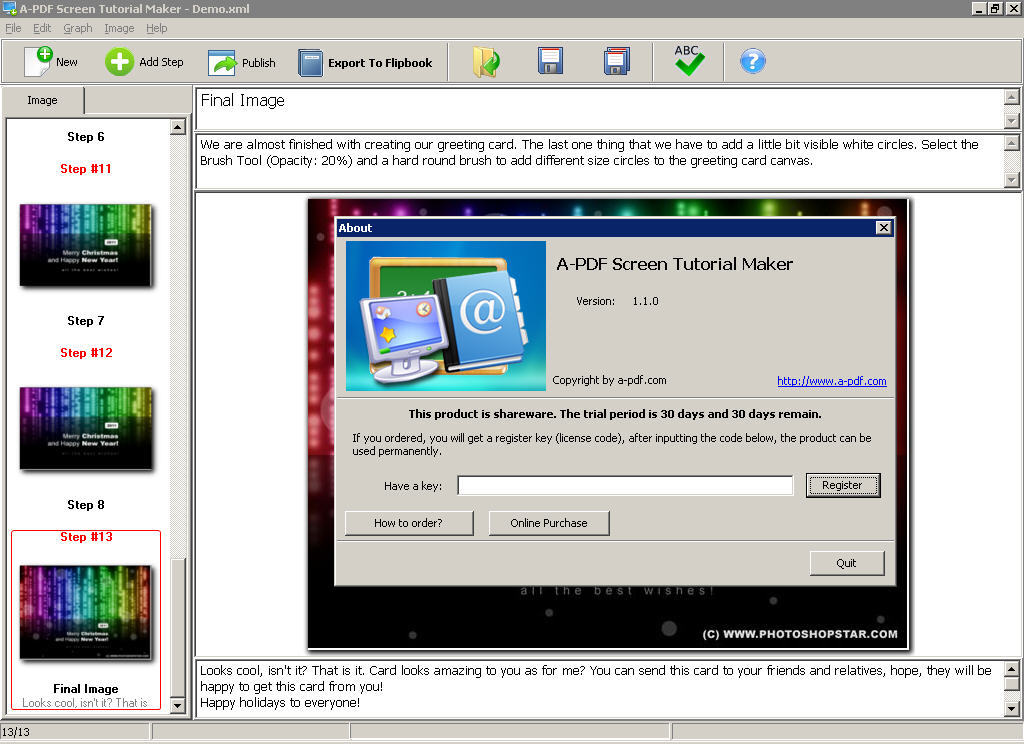Open help with the blue question mark icon
The height and width of the screenshot is (744, 1024).
pos(752,62)
